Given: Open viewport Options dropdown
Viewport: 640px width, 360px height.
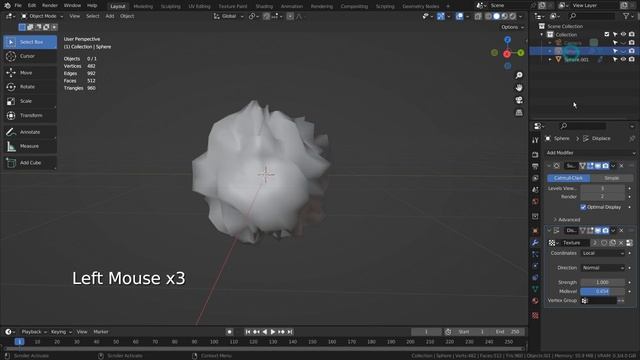Looking at the screenshot, I should 512,27.
